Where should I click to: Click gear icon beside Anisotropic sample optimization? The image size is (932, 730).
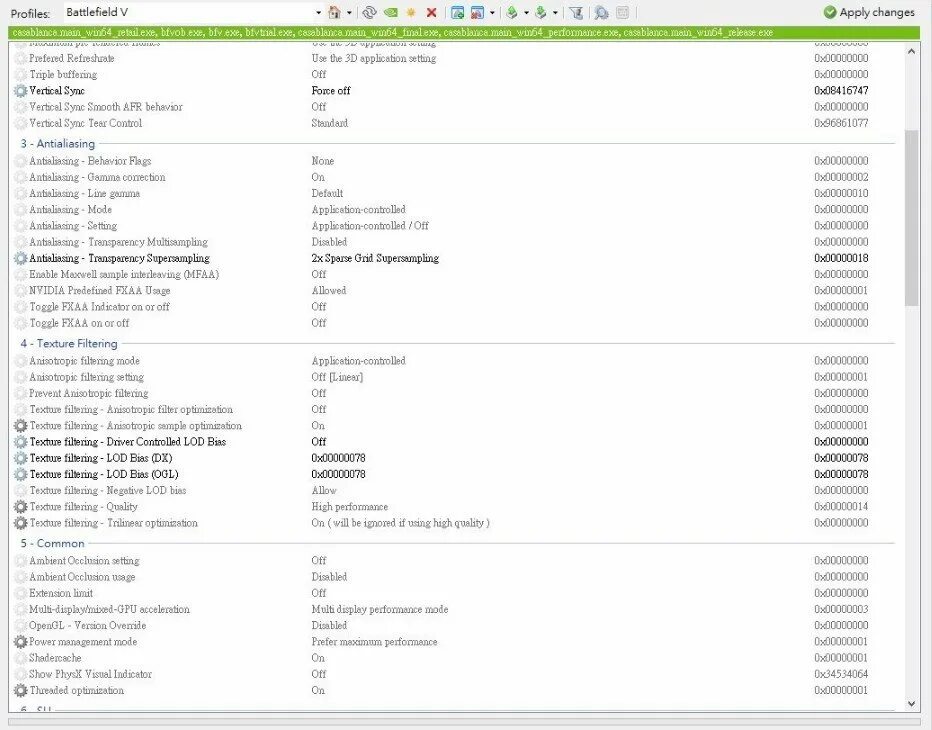(21, 426)
